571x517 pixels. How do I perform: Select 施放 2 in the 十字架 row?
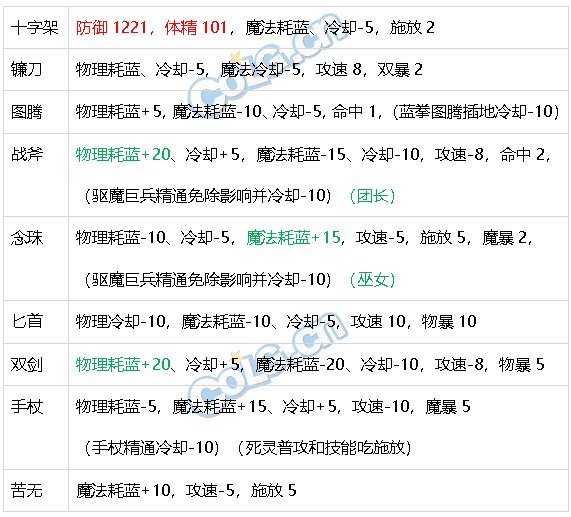(x=412, y=28)
